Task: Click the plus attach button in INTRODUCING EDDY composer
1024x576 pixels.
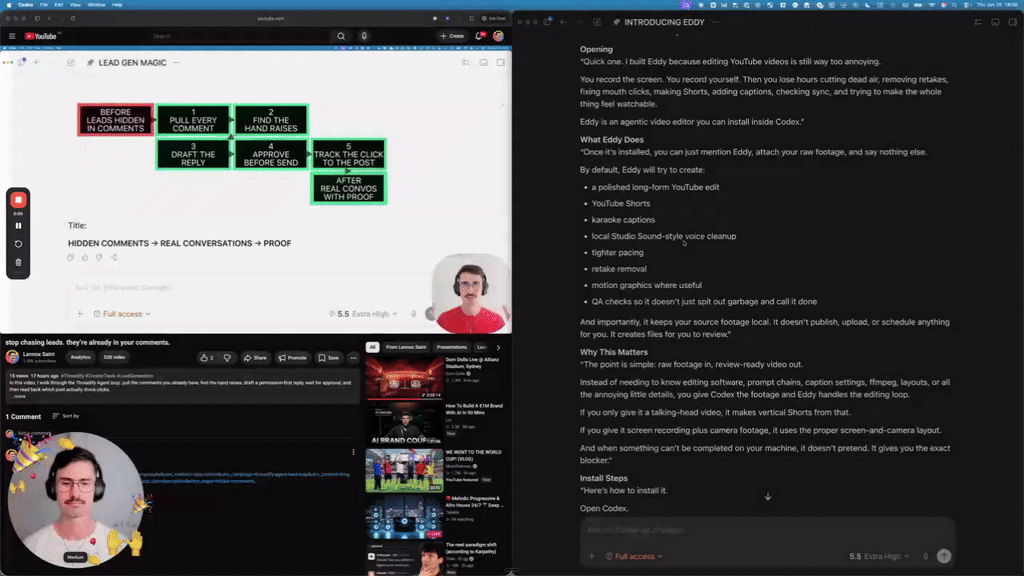Action: coord(592,556)
